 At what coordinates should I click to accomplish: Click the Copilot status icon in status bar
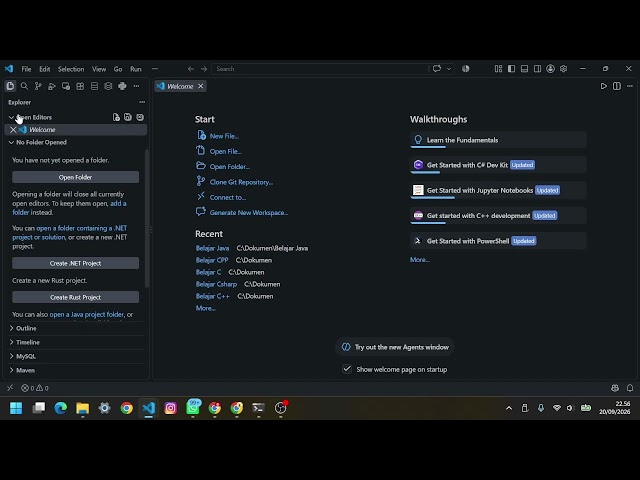[x=615, y=388]
